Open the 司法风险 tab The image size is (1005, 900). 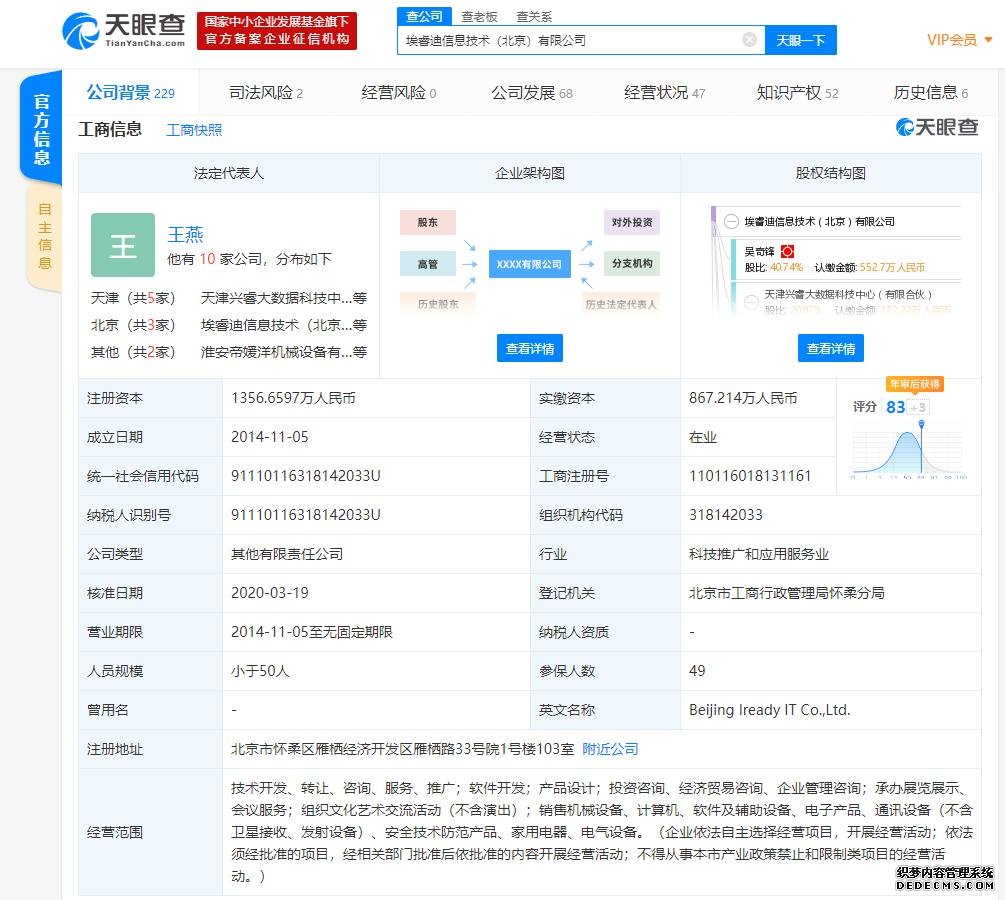click(x=266, y=93)
